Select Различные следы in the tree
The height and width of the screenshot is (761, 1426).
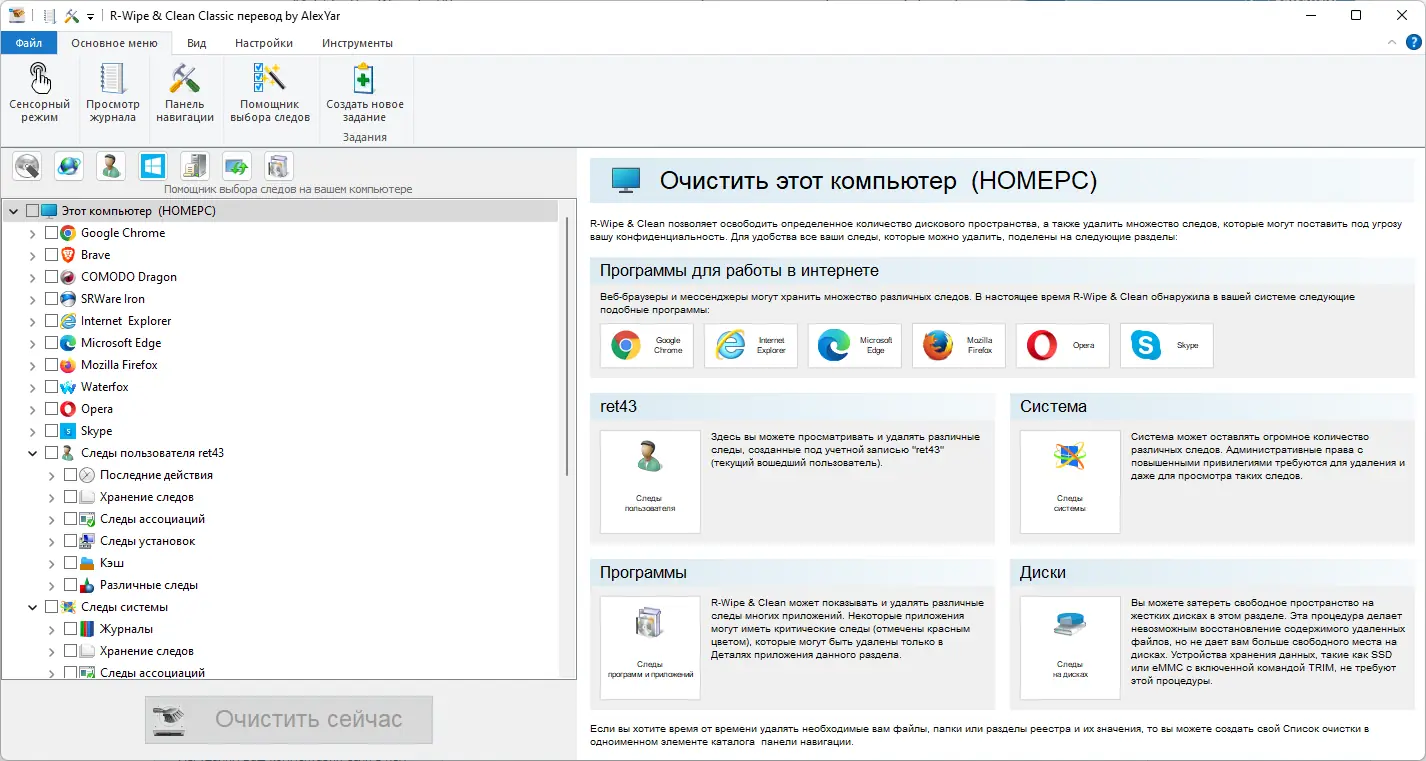click(149, 585)
